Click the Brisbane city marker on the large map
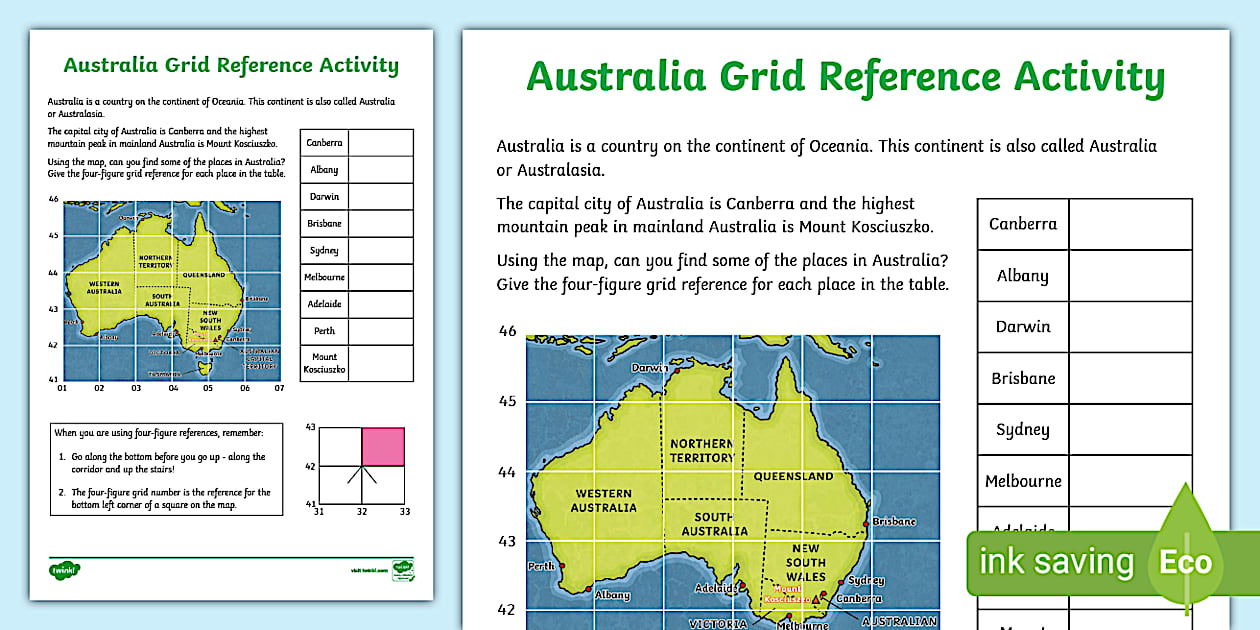1260x630 pixels. [x=866, y=524]
